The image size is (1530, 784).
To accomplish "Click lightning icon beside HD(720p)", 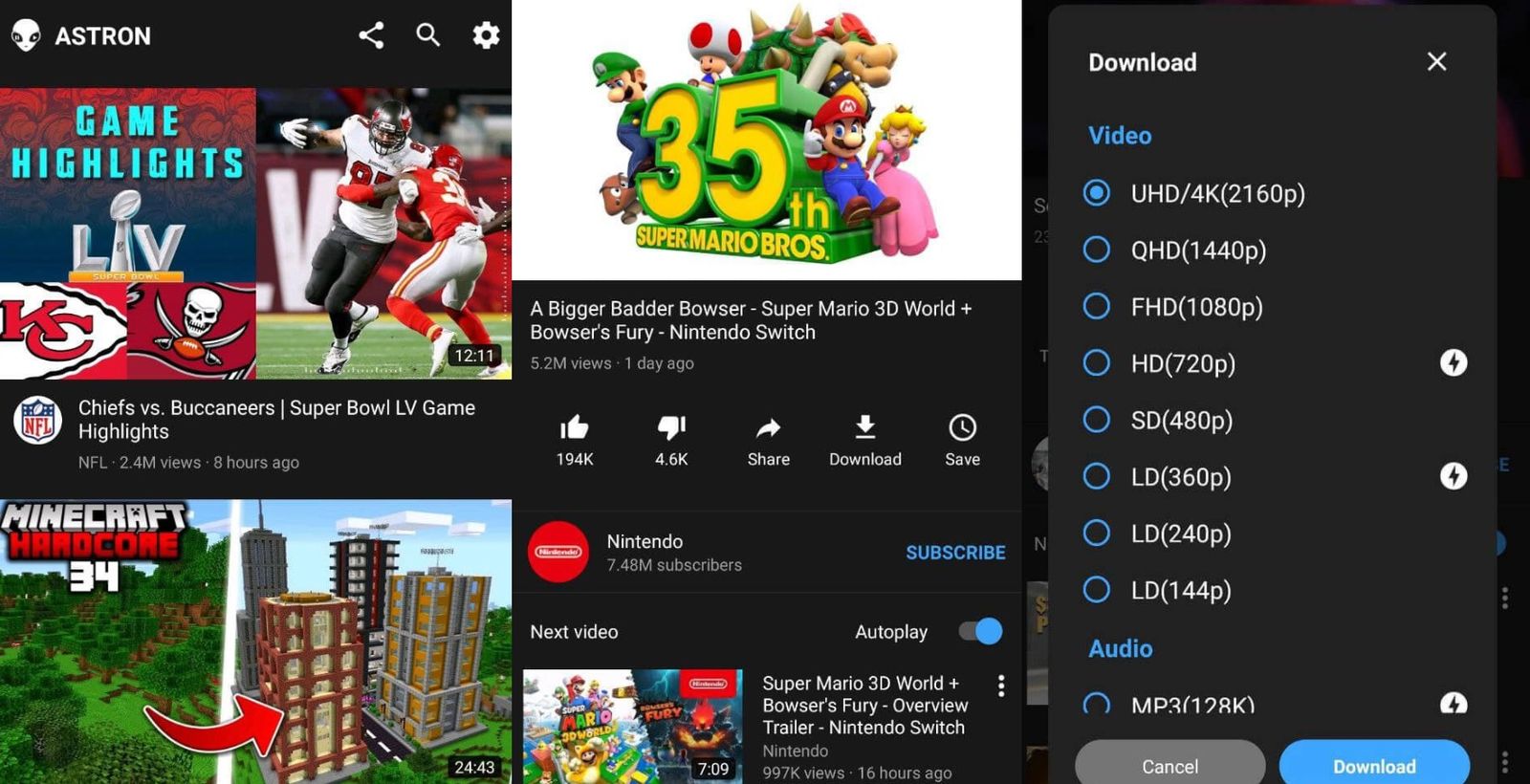I will 1453,362.
